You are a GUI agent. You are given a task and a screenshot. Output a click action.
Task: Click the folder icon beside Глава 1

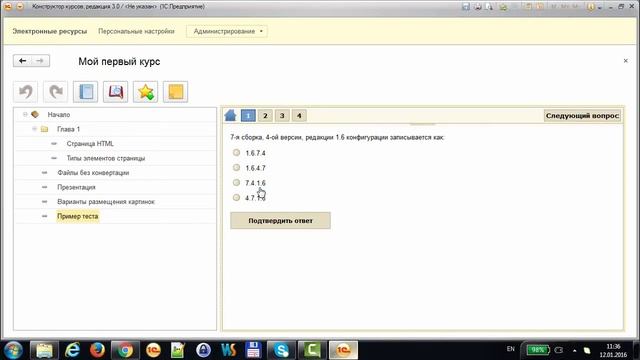(x=44, y=129)
